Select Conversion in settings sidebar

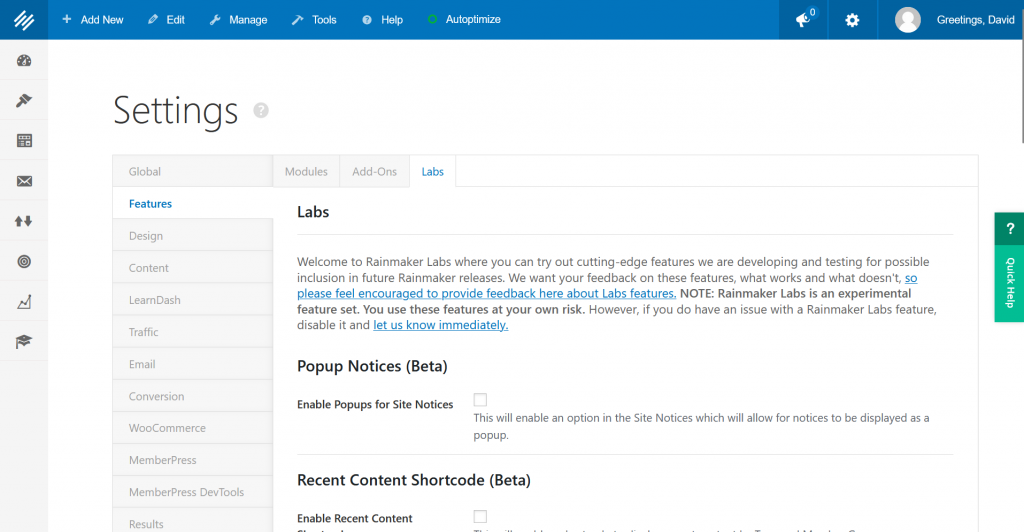click(x=193, y=396)
